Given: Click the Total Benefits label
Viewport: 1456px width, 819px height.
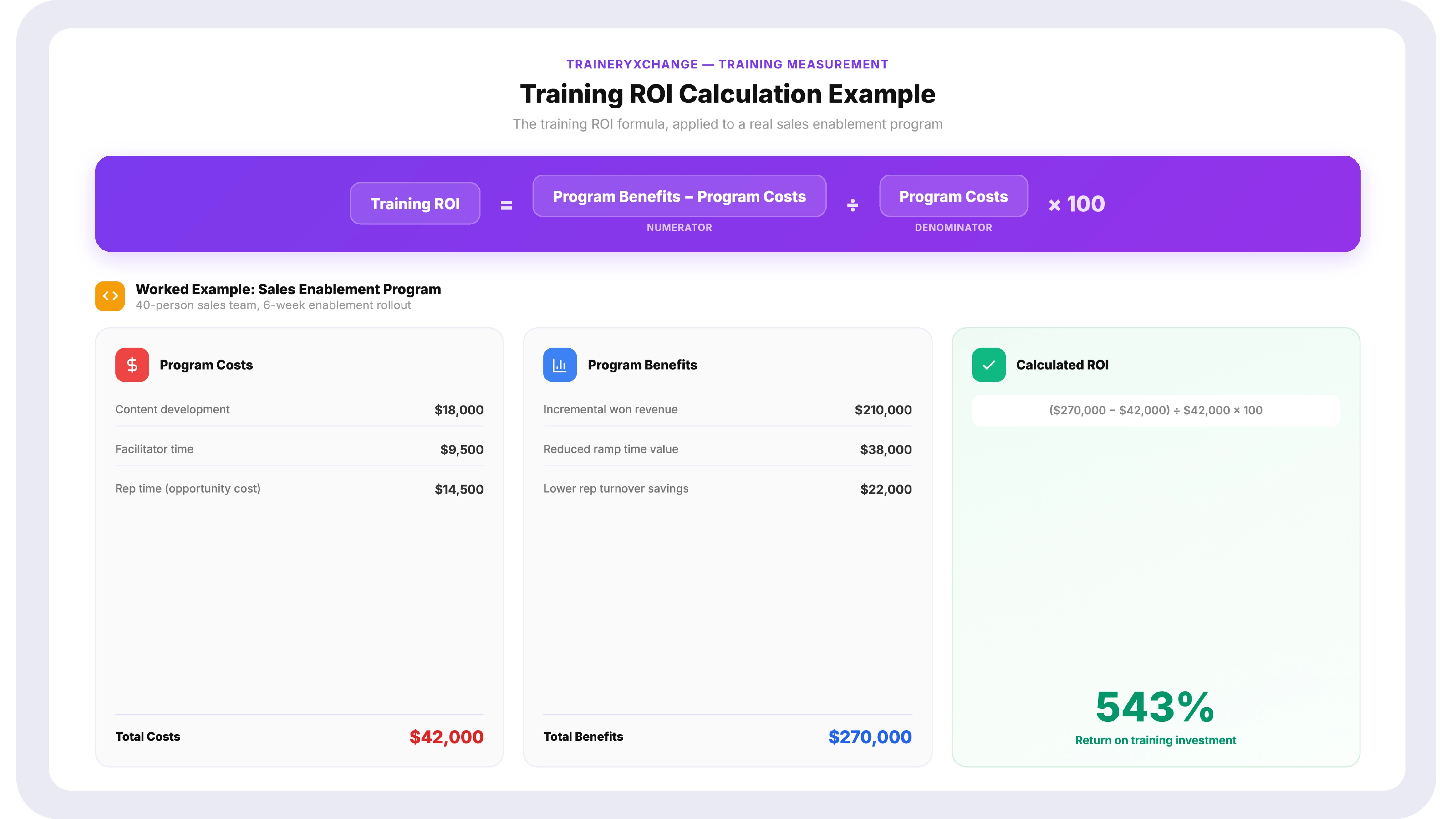Looking at the screenshot, I should 583,736.
